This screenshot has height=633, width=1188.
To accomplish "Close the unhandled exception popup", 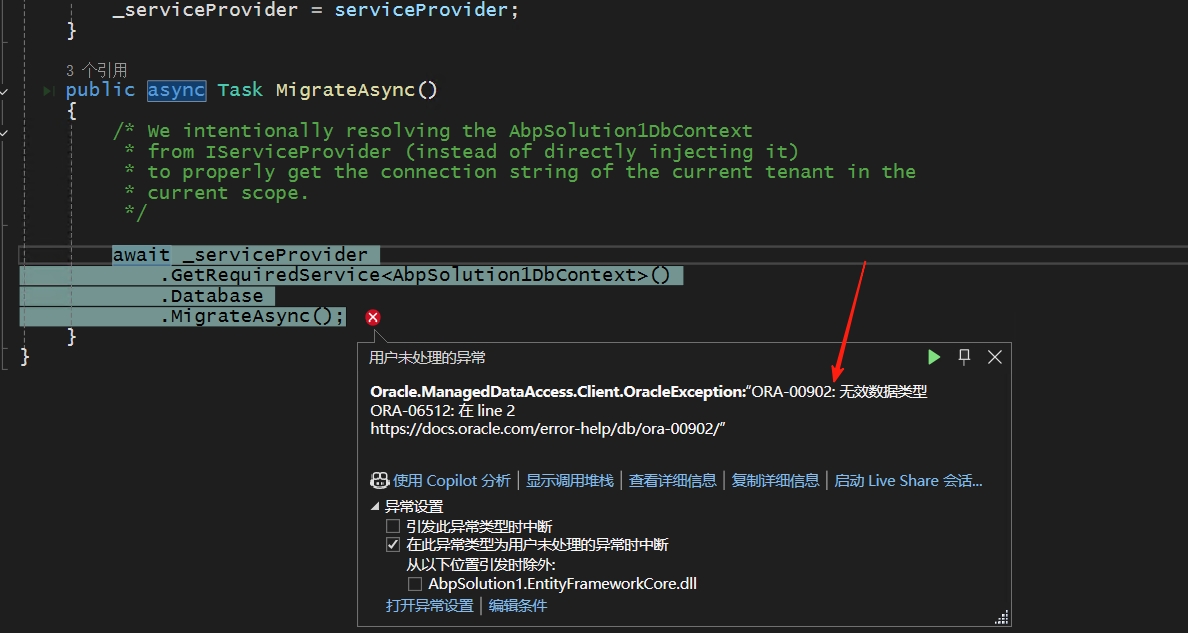I will pyautogui.click(x=995, y=357).
